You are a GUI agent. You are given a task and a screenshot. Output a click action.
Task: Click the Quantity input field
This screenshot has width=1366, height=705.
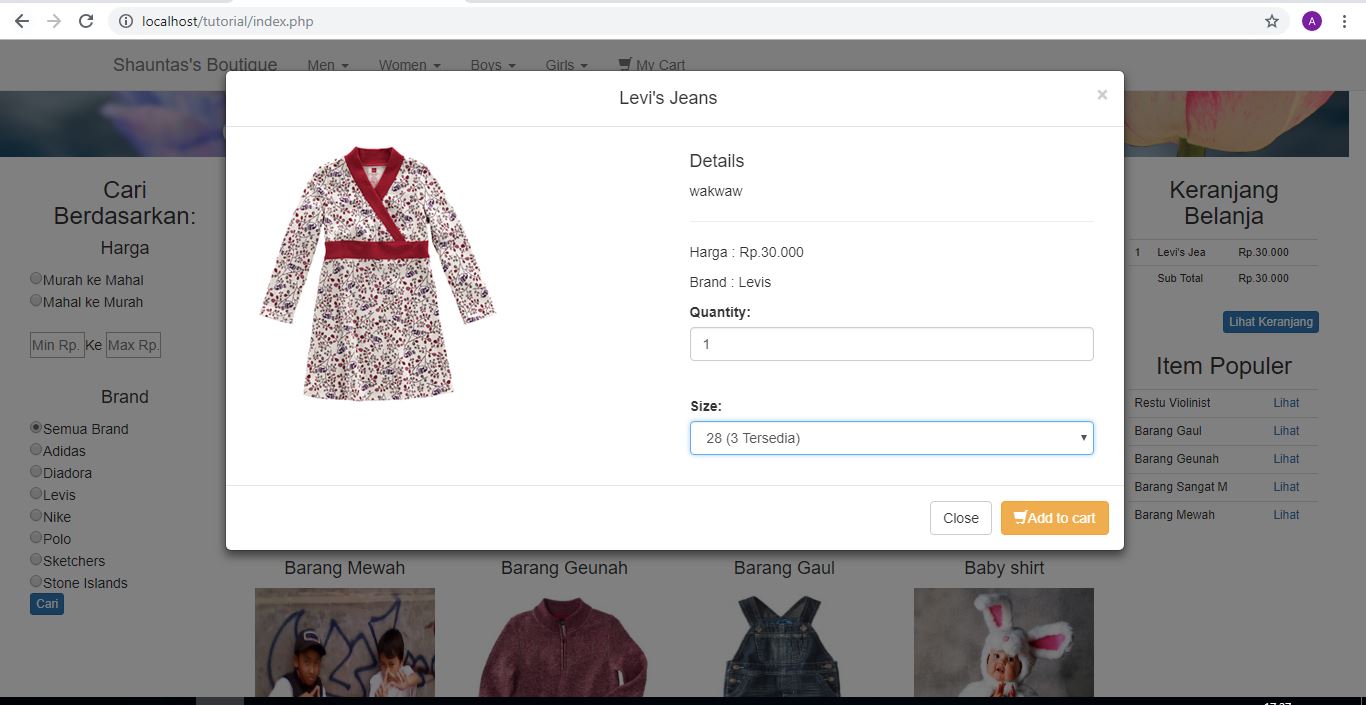click(891, 344)
